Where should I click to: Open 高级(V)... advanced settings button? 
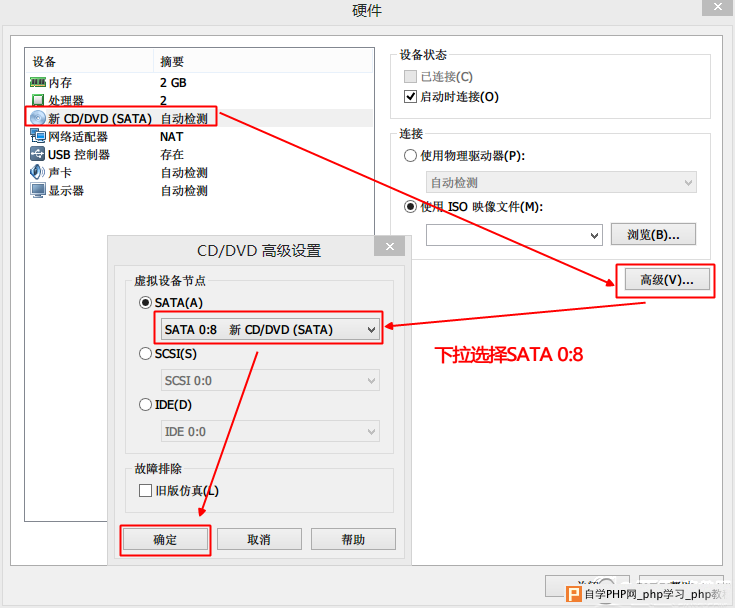click(x=667, y=280)
